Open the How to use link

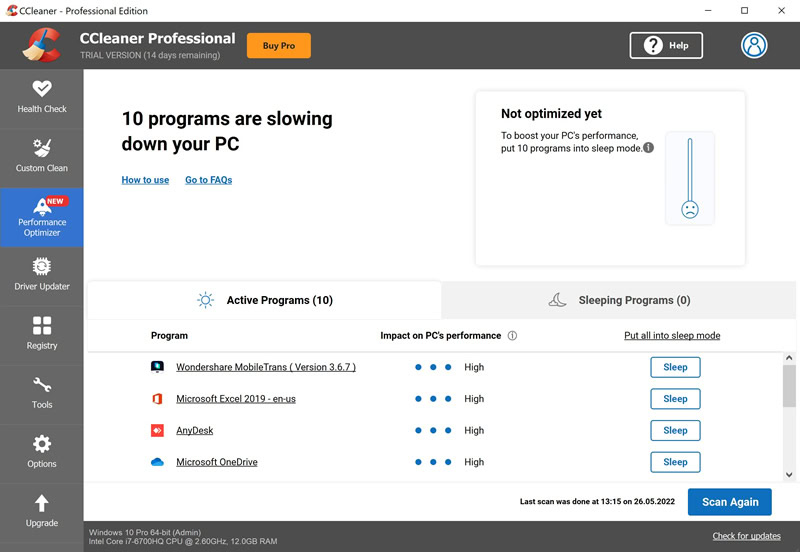pyautogui.click(x=145, y=180)
